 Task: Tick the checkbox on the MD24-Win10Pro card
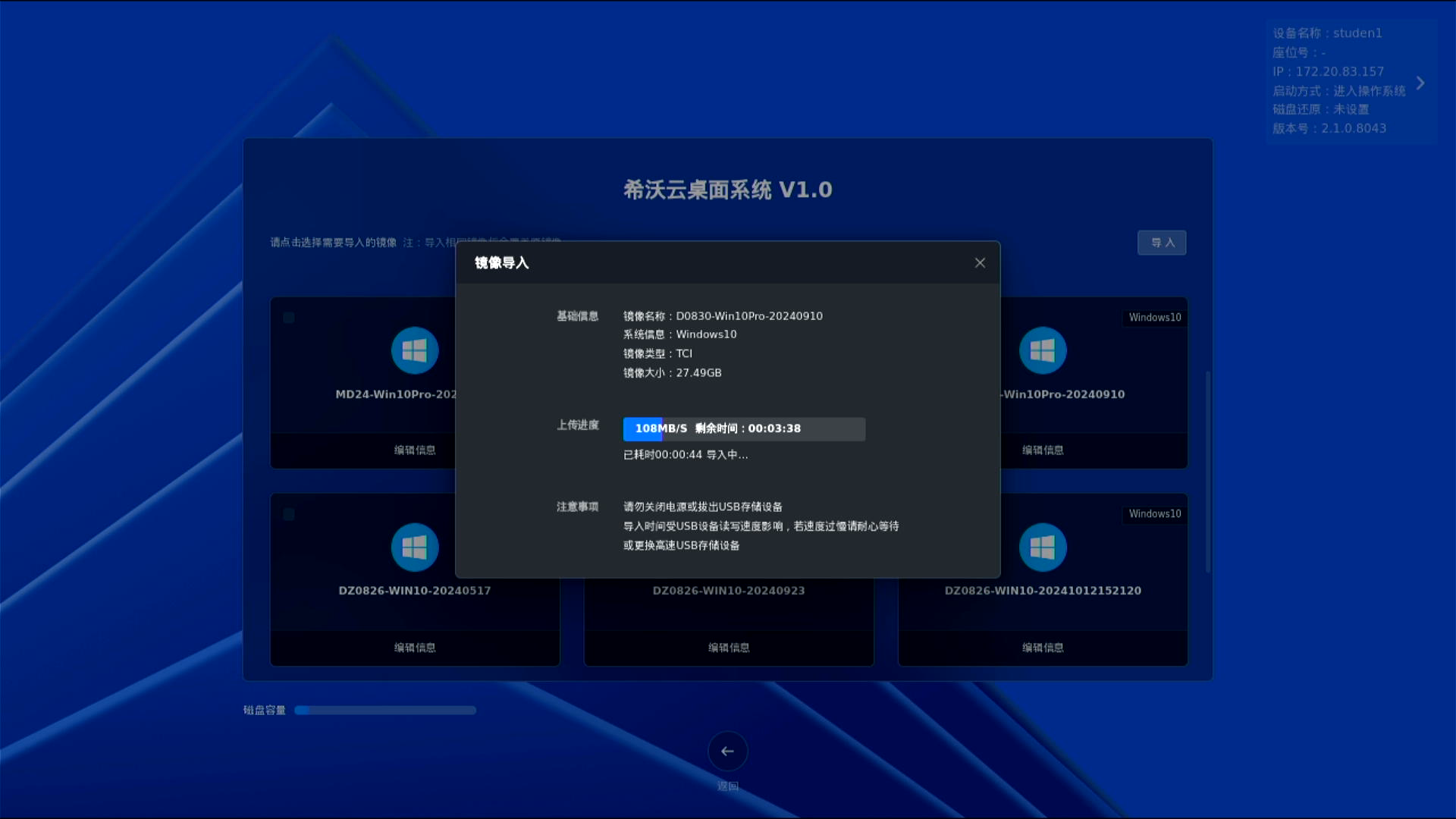point(289,318)
